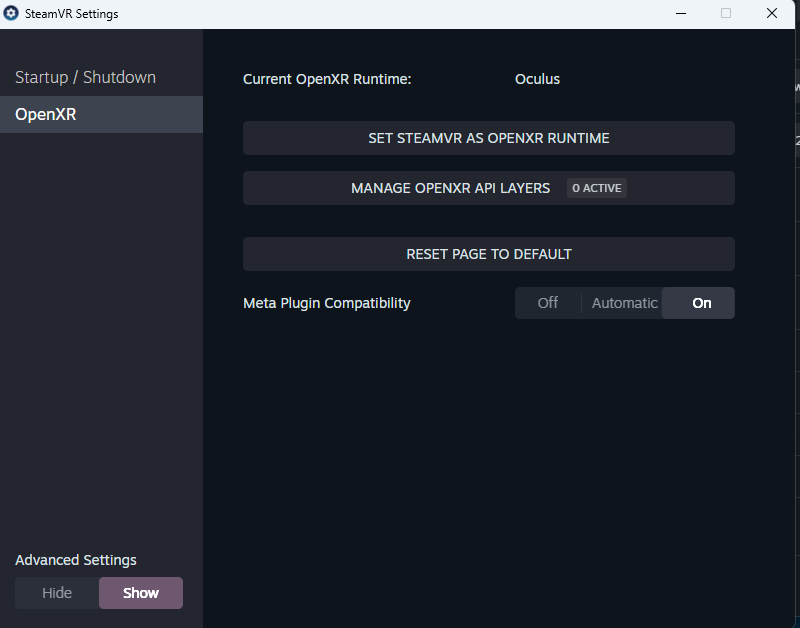This screenshot has height=628, width=800.
Task: Hide Advanced Settings
Action: click(57, 593)
